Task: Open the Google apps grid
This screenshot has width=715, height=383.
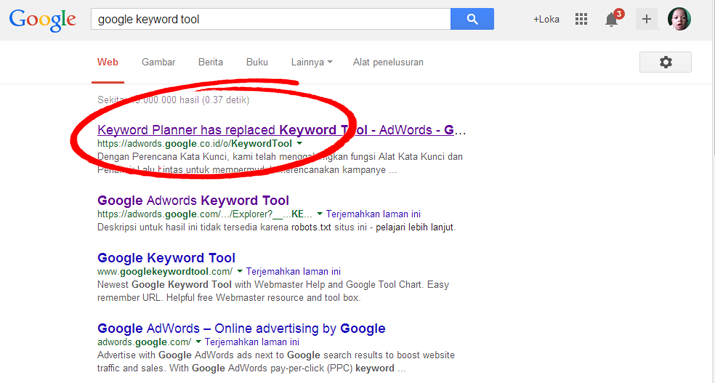Action: (x=581, y=19)
